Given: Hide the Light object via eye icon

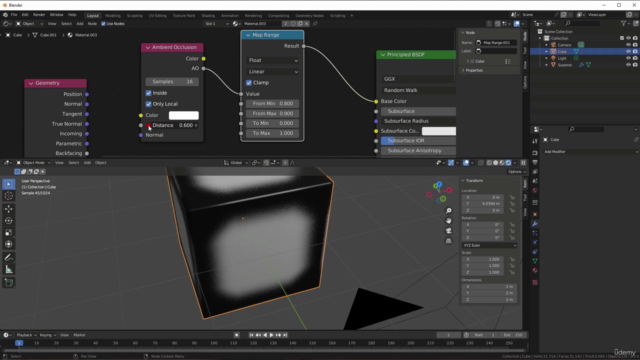Looking at the screenshot, I should 629,58.
